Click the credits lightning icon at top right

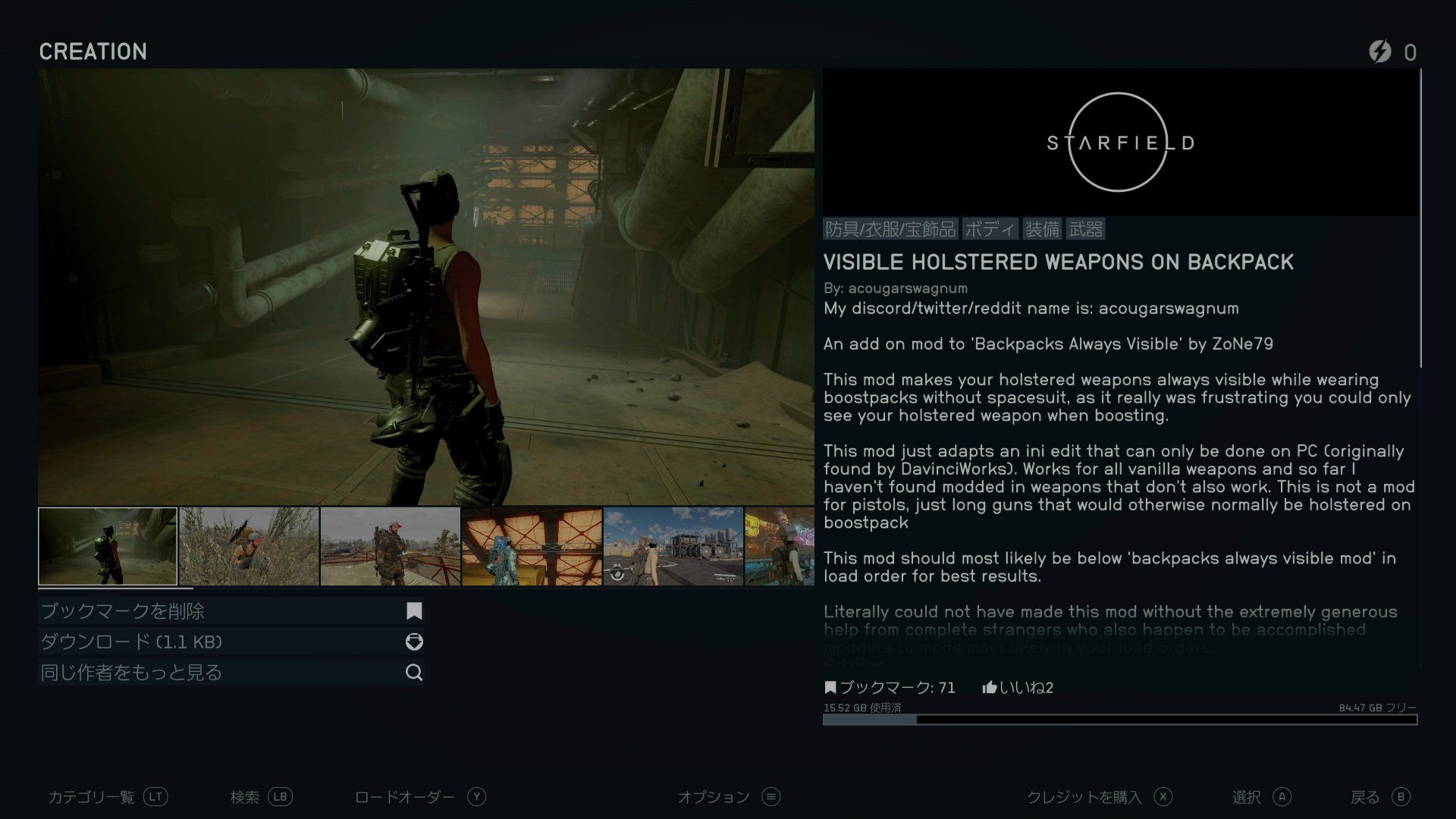pos(1380,52)
